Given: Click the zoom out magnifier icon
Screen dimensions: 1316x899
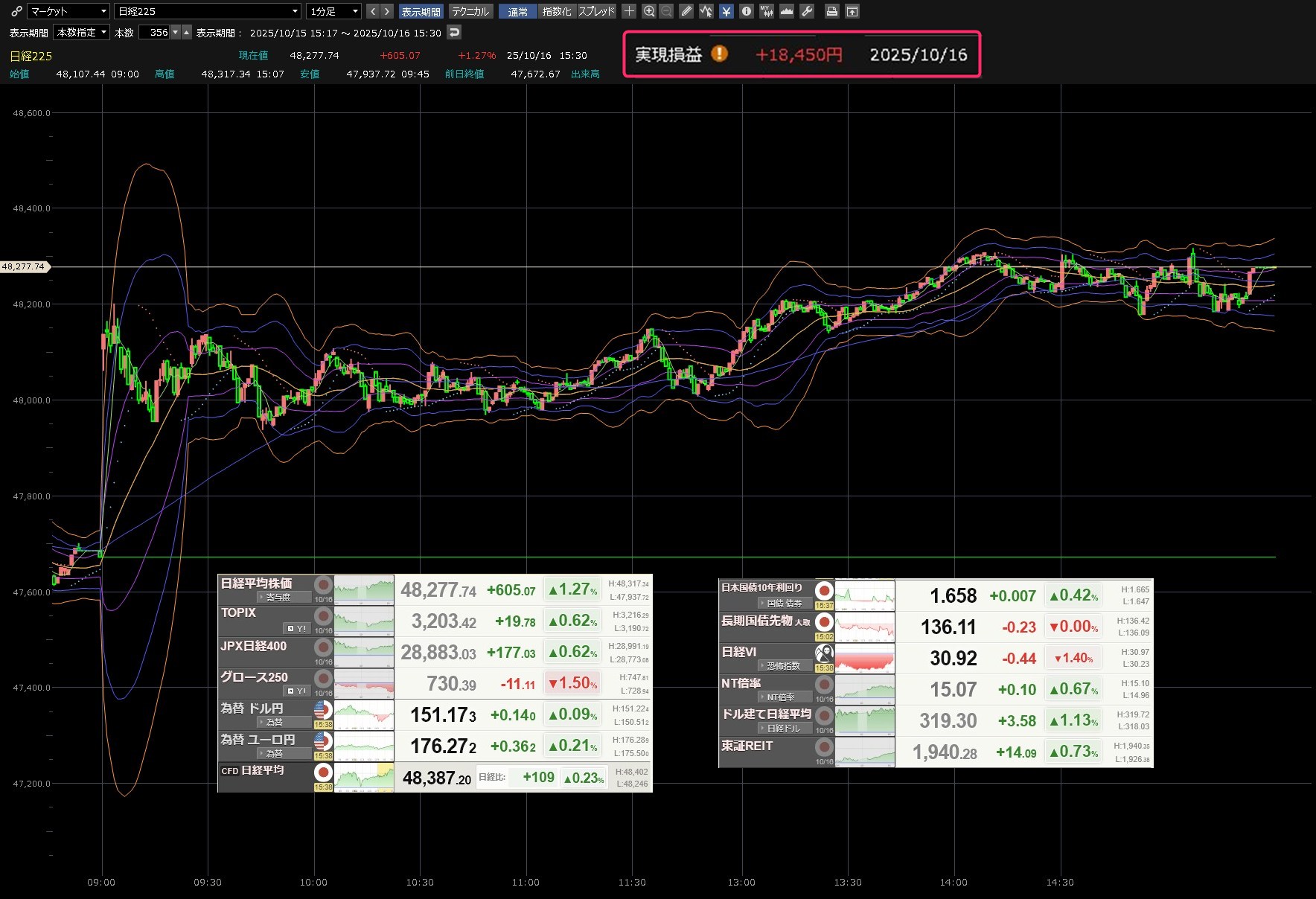Looking at the screenshot, I should coord(666,11).
